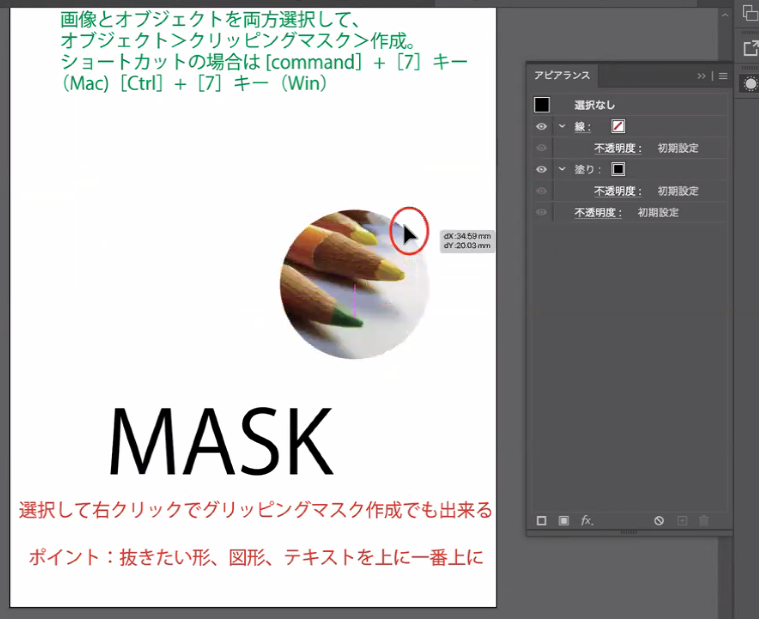Click the 不透明度 link under 塗り
The width and height of the screenshot is (759, 619).
[x=618, y=191]
